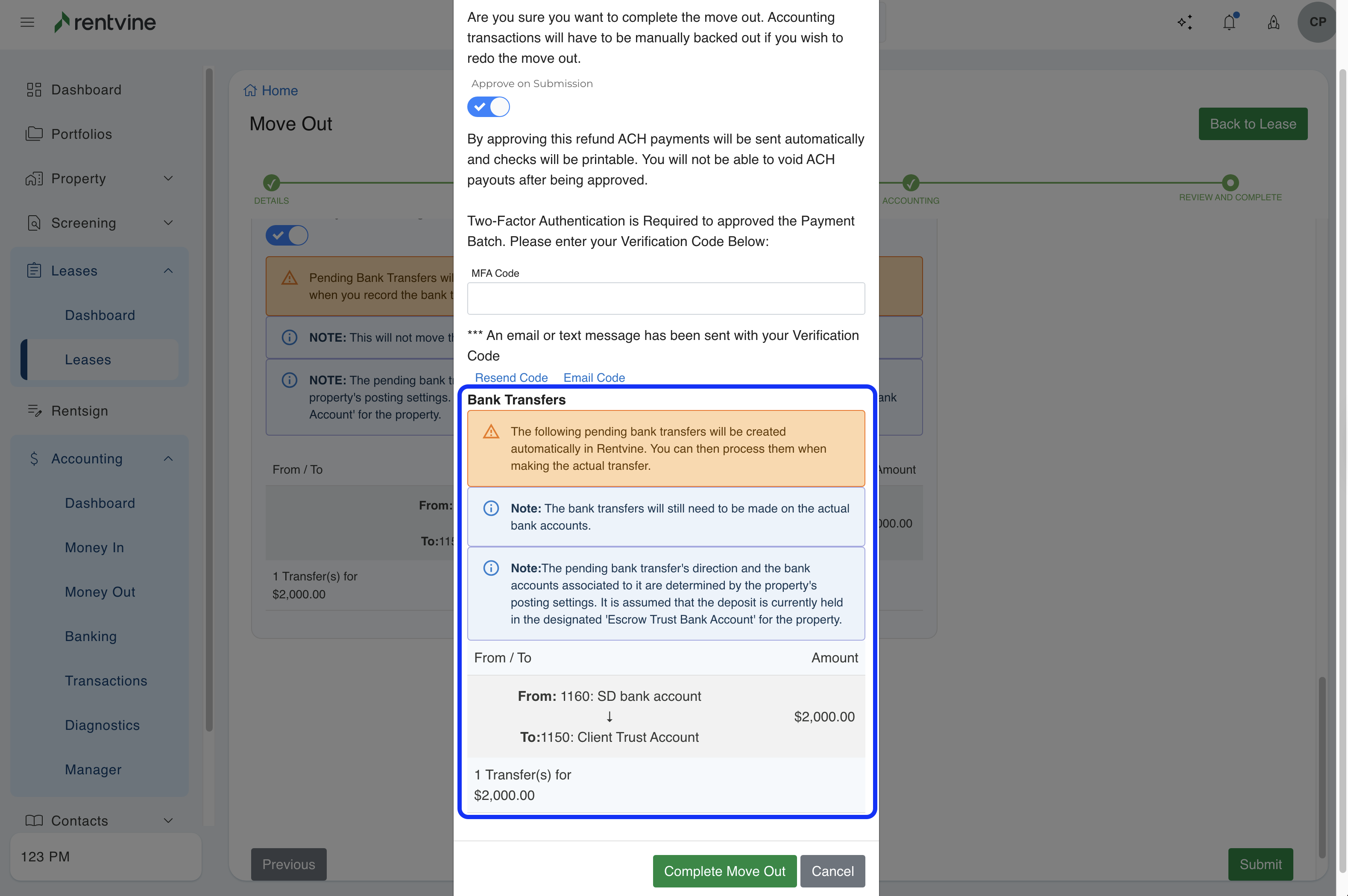Toggle Approve on Submission switch

488,107
